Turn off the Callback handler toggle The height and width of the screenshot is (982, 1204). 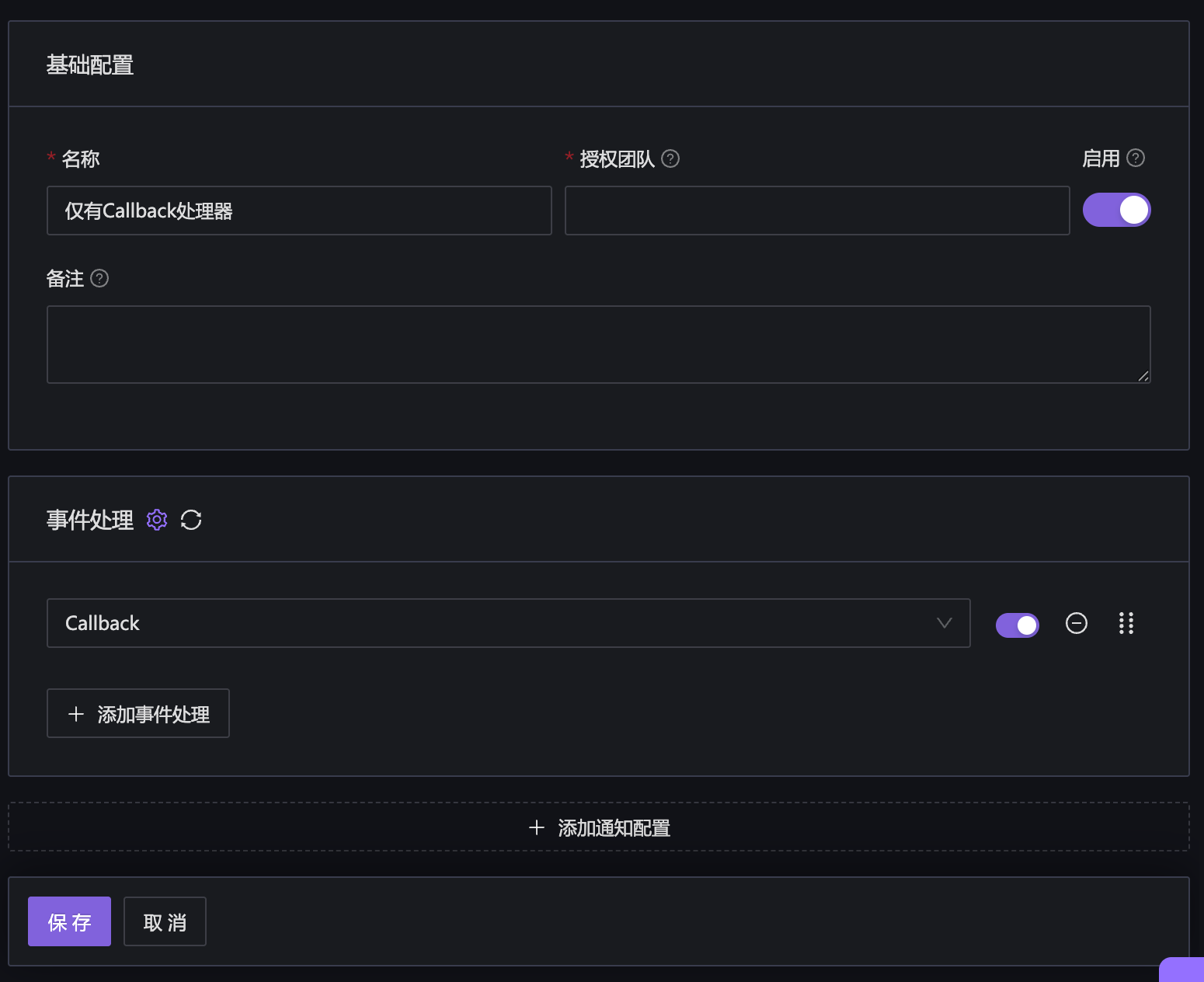[1017, 625]
